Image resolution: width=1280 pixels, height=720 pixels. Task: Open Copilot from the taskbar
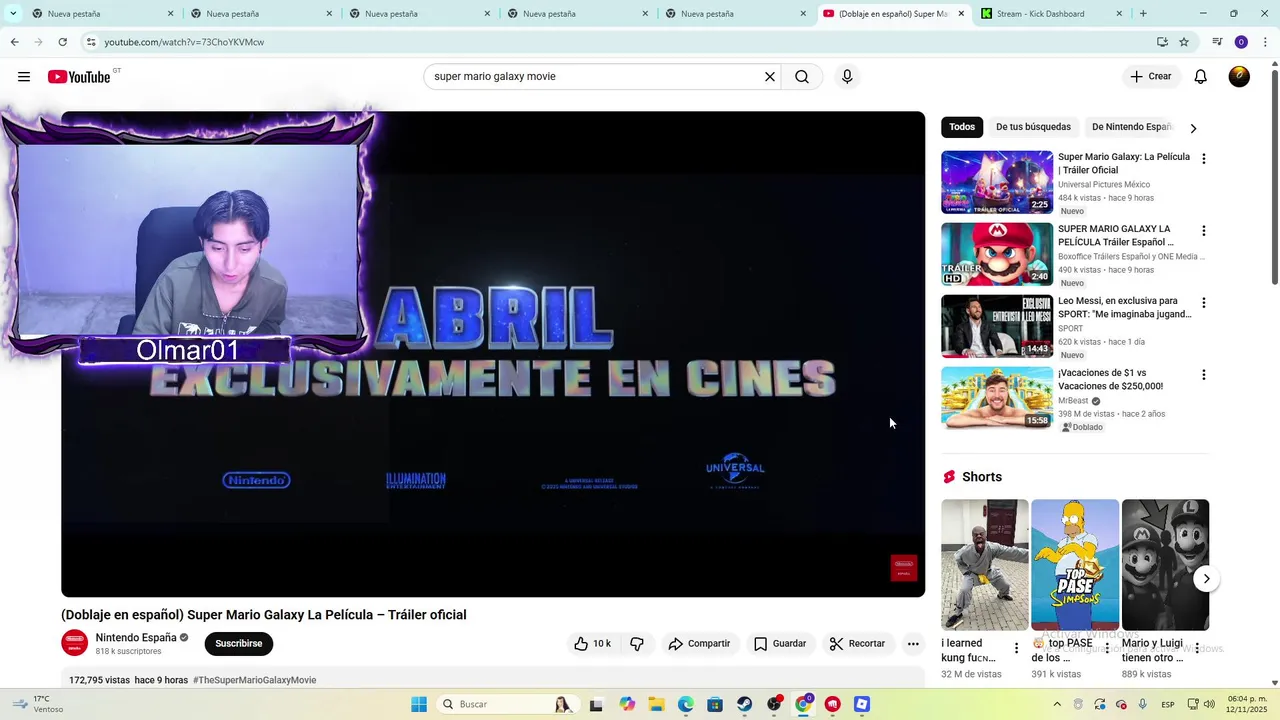[x=627, y=704]
